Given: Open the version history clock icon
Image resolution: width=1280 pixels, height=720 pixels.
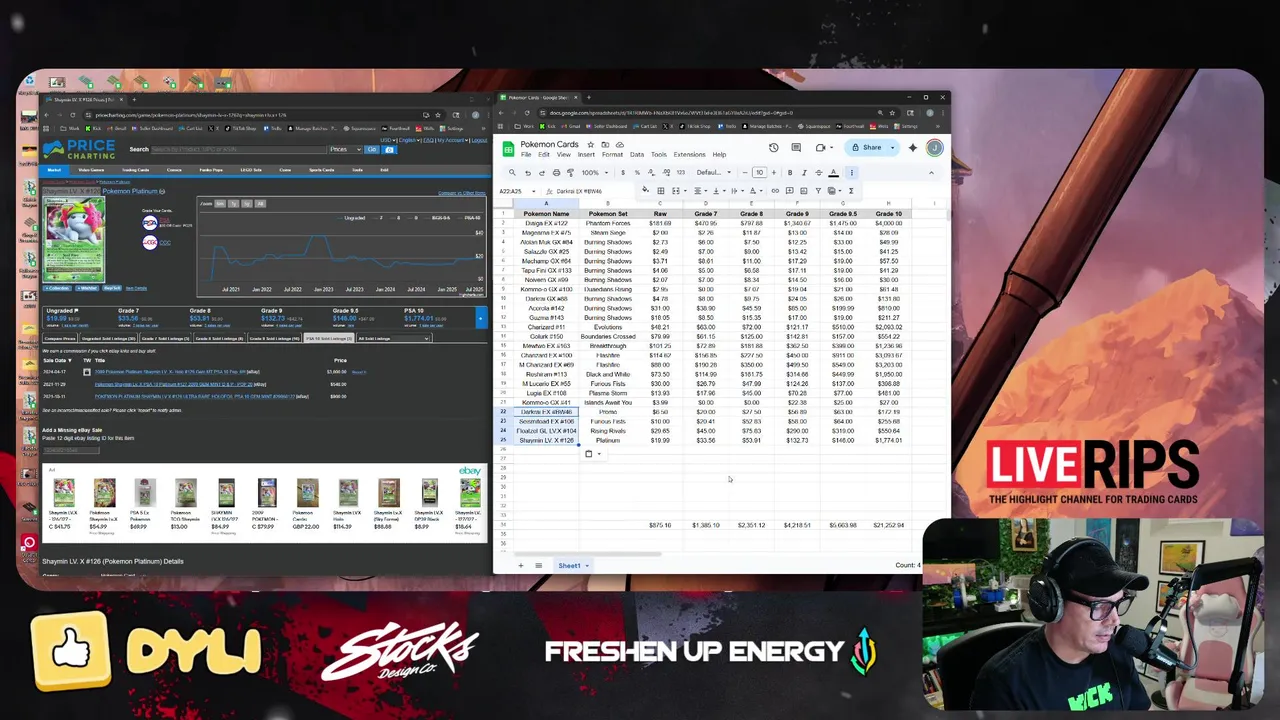Looking at the screenshot, I should click(x=774, y=148).
